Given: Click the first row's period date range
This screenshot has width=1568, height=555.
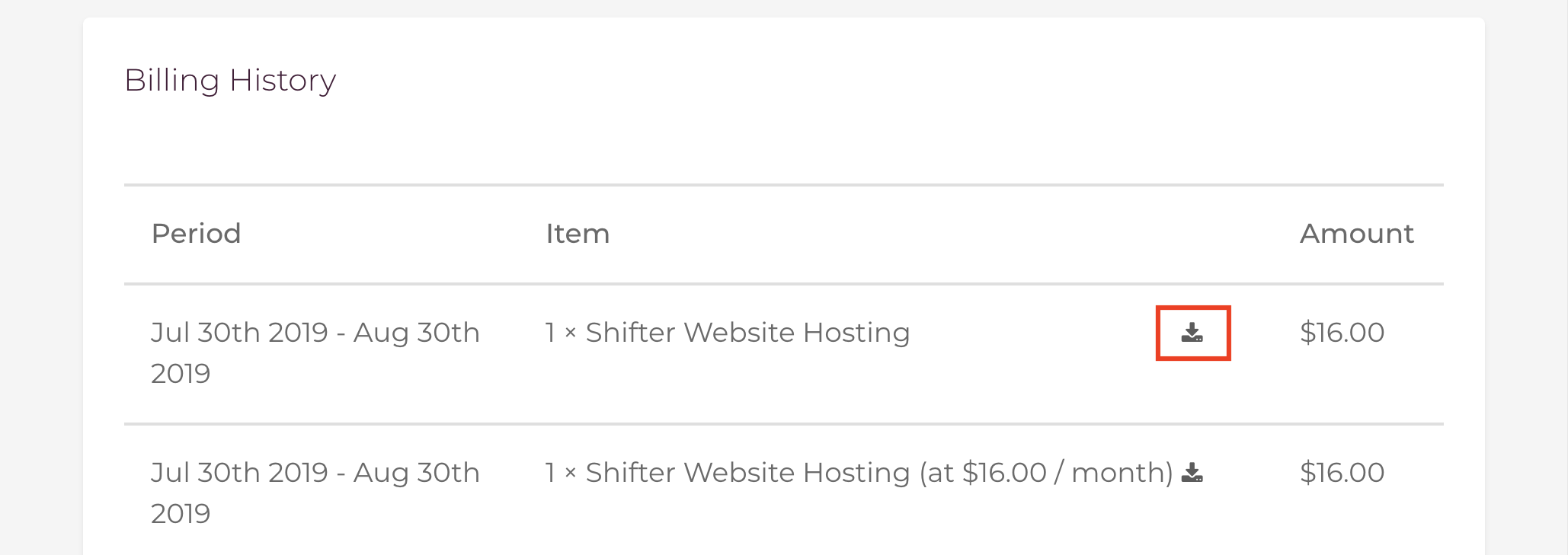Looking at the screenshot, I should point(315,352).
